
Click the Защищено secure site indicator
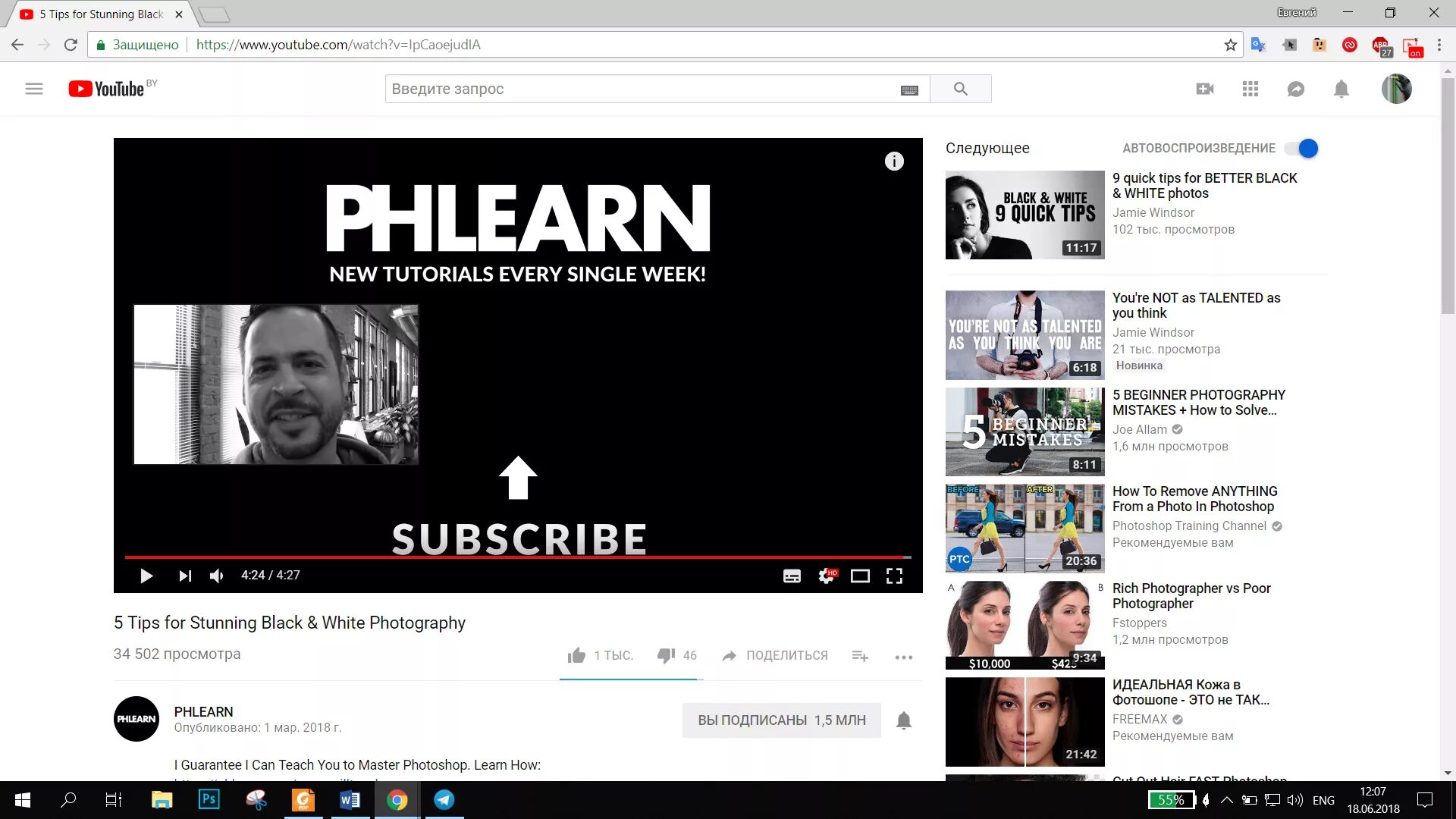coord(137,45)
